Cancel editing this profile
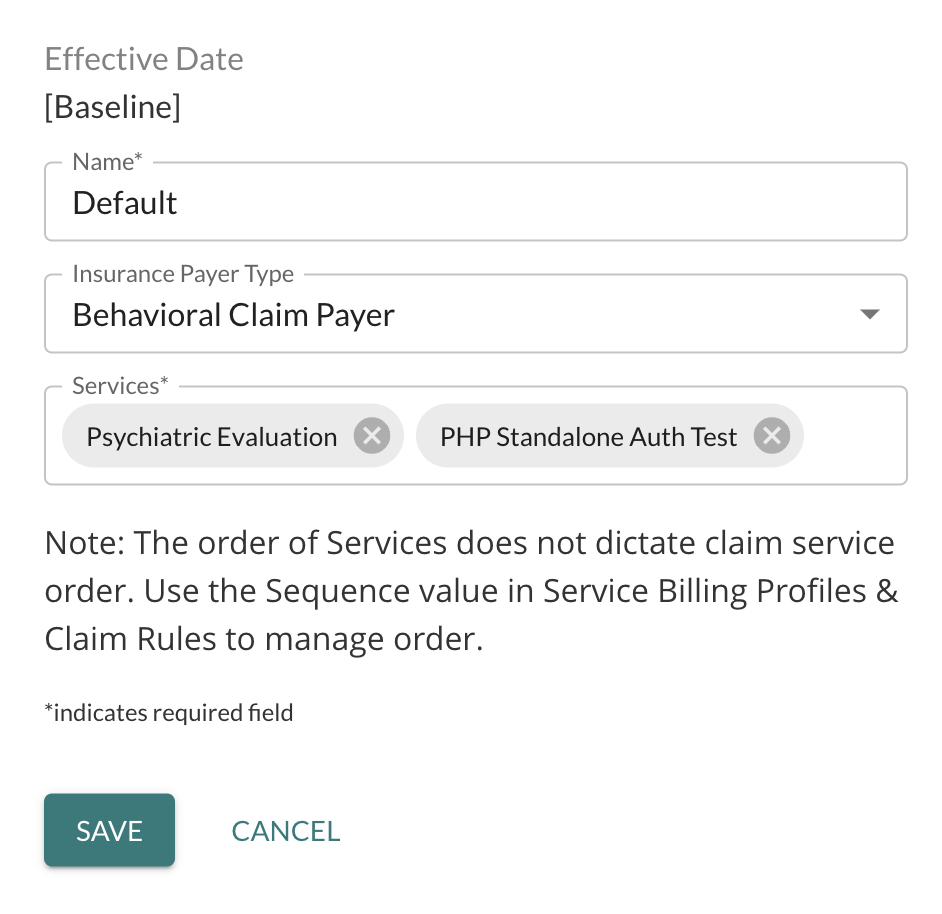The image size is (942, 914). (286, 831)
